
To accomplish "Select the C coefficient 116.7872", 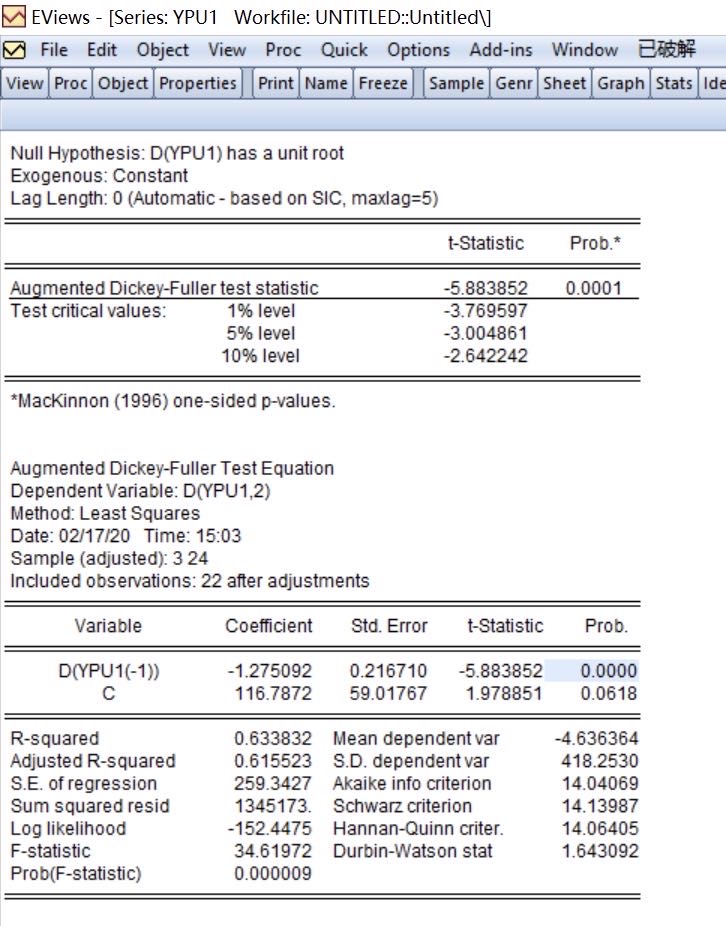I will click(x=274, y=693).
